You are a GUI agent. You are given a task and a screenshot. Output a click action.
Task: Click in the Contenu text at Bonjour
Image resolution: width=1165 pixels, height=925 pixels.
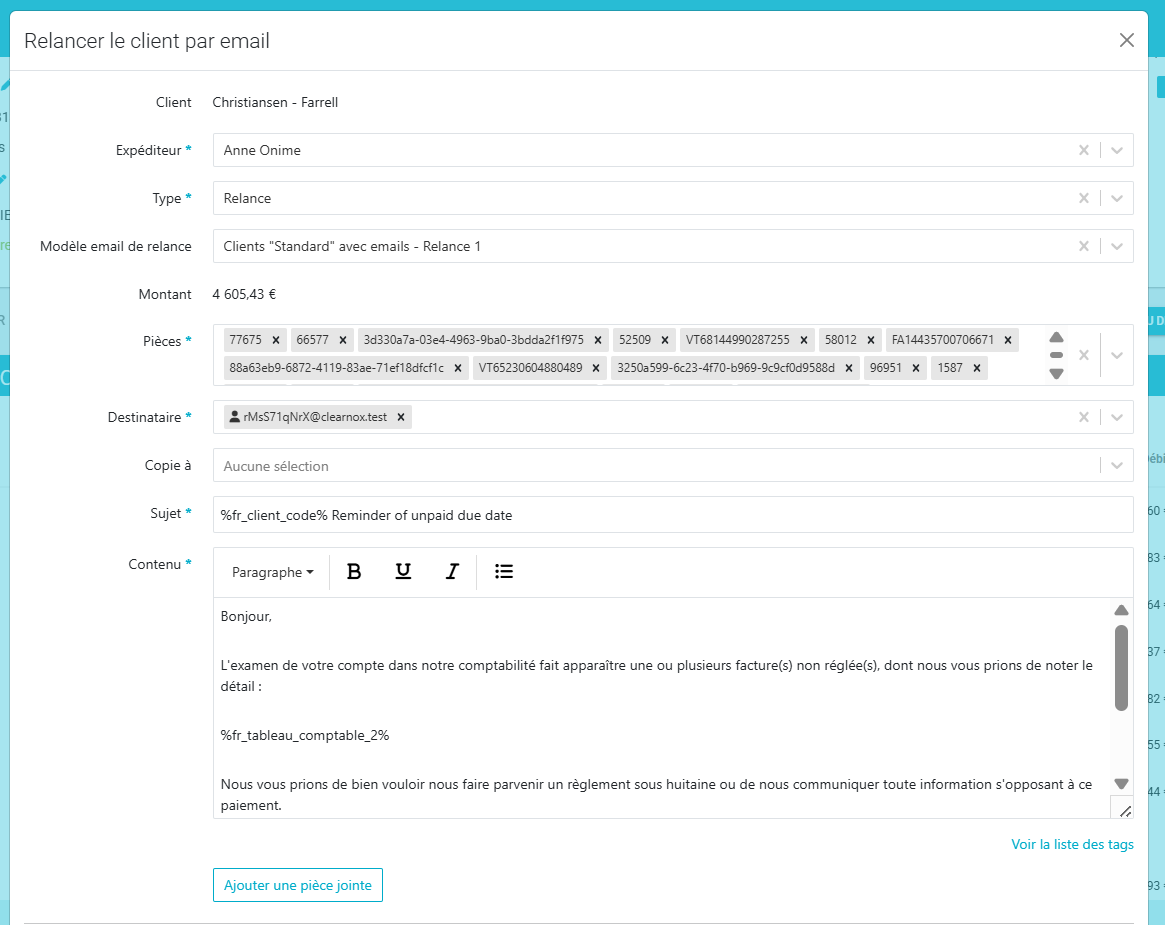tap(246, 616)
